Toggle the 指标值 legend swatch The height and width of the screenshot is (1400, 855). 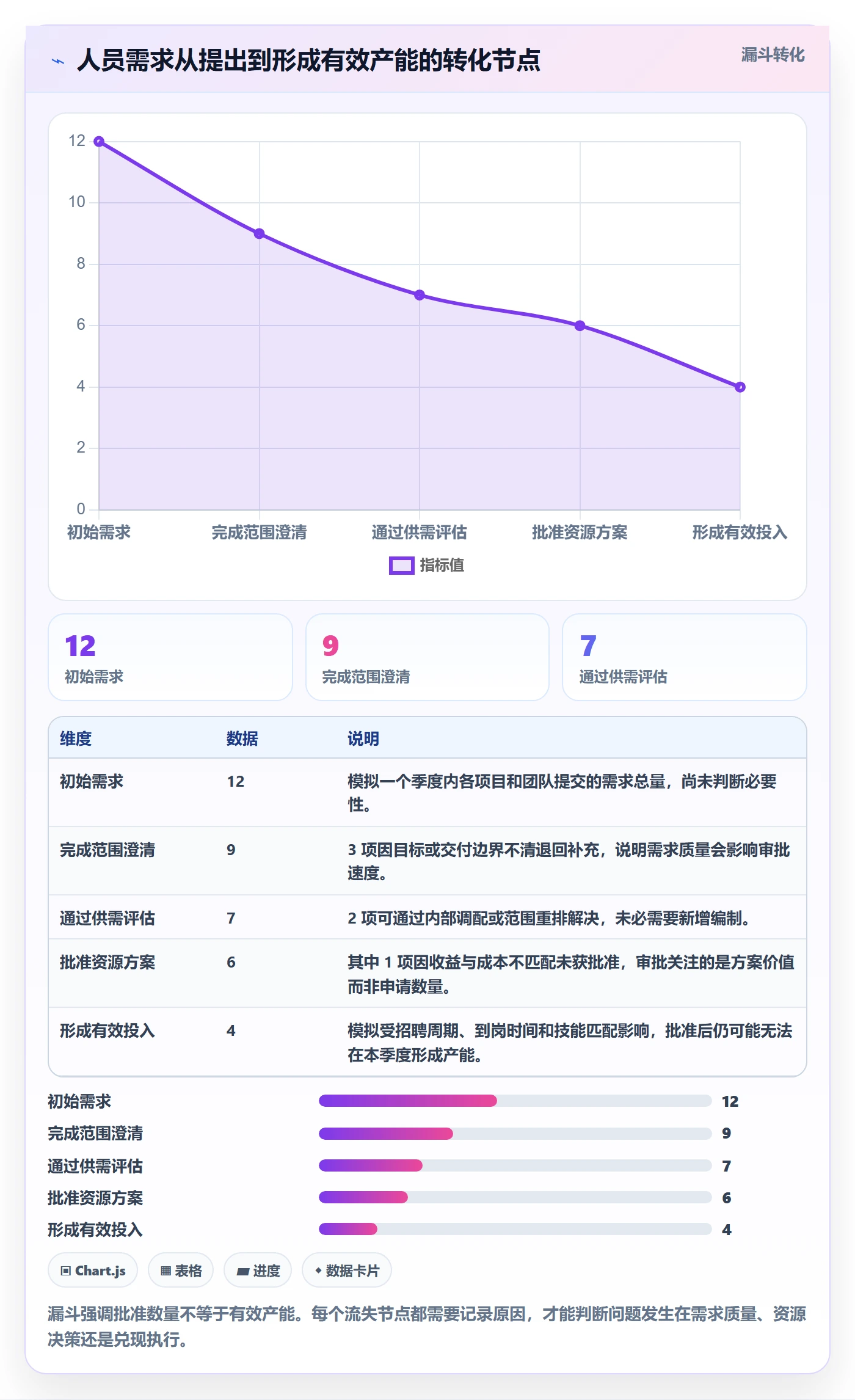tap(402, 566)
